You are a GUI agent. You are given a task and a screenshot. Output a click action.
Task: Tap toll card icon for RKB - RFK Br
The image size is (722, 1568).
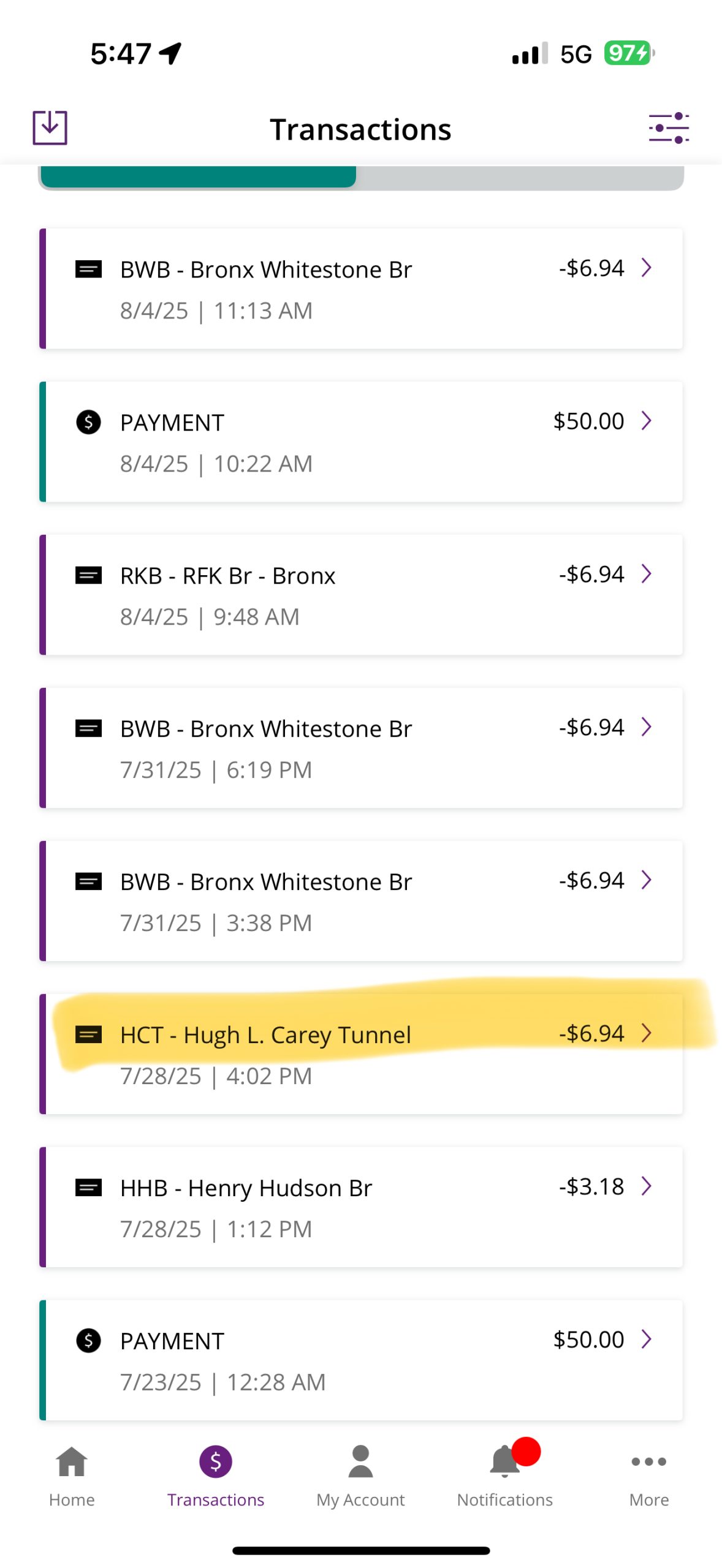pos(88,575)
